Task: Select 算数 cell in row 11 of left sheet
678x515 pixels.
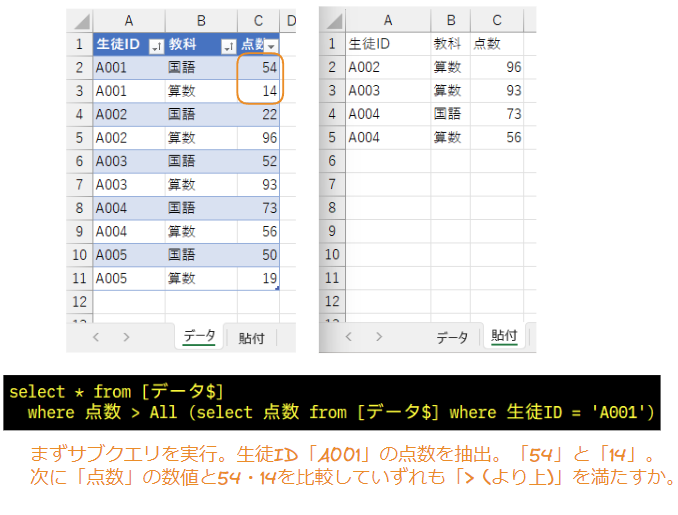Action: pyautogui.click(x=201, y=278)
